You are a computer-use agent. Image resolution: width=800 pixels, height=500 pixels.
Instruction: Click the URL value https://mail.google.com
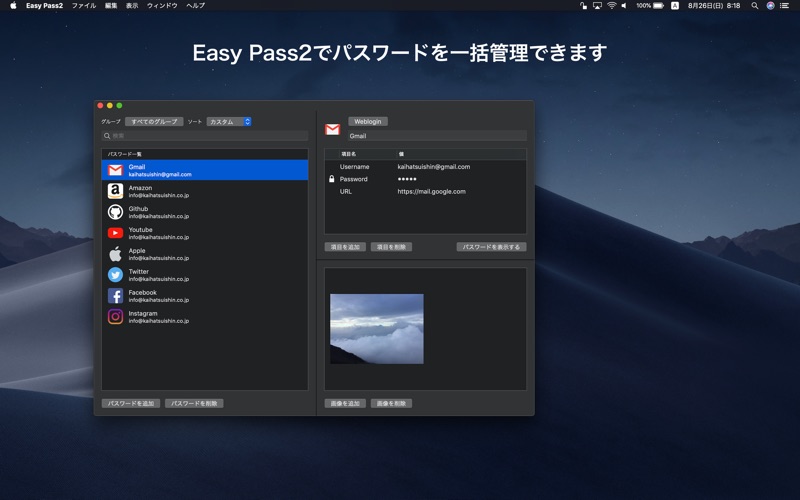[x=432, y=191]
